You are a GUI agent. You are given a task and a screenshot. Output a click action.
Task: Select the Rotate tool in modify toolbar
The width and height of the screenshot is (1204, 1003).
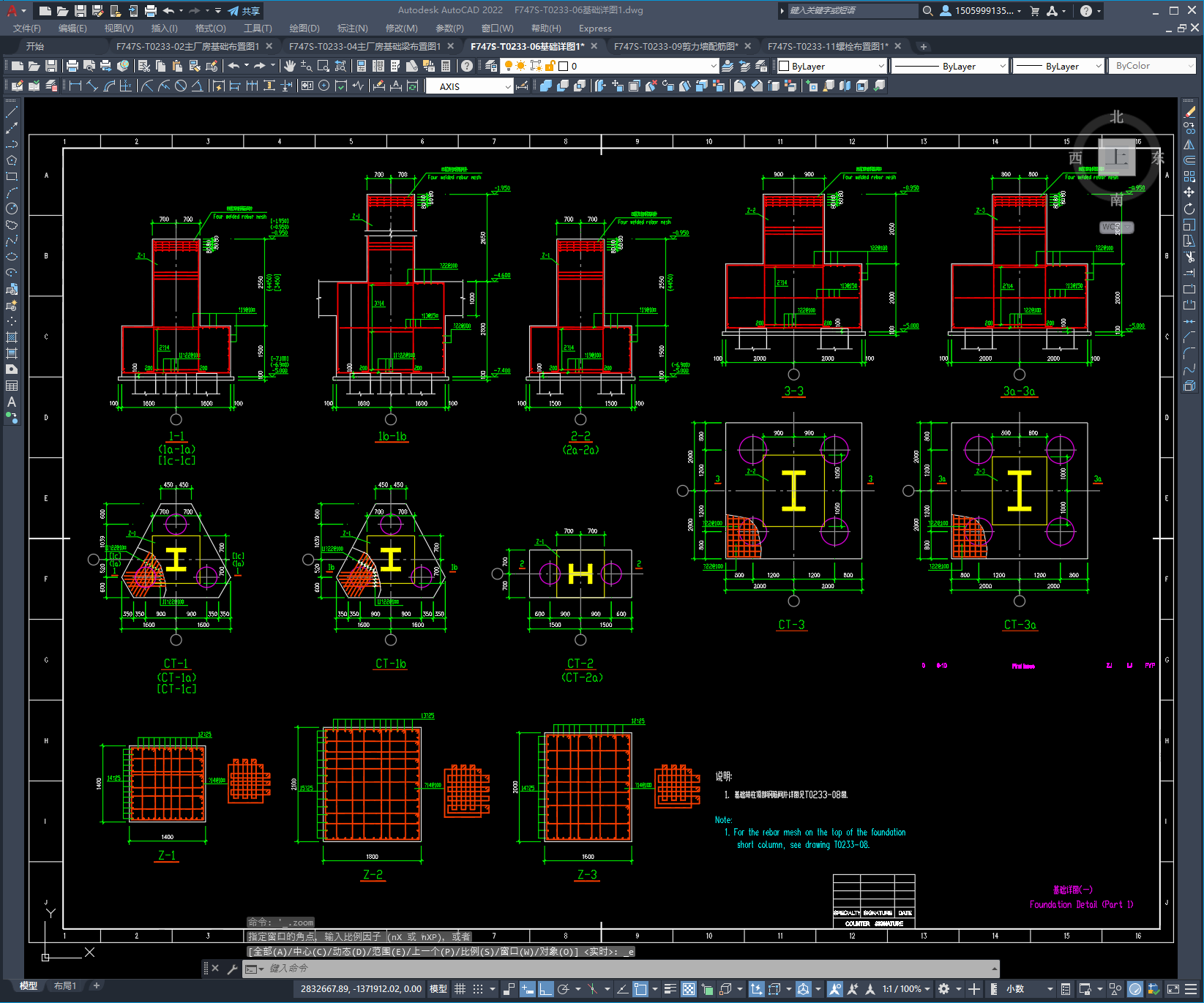(x=1189, y=209)
